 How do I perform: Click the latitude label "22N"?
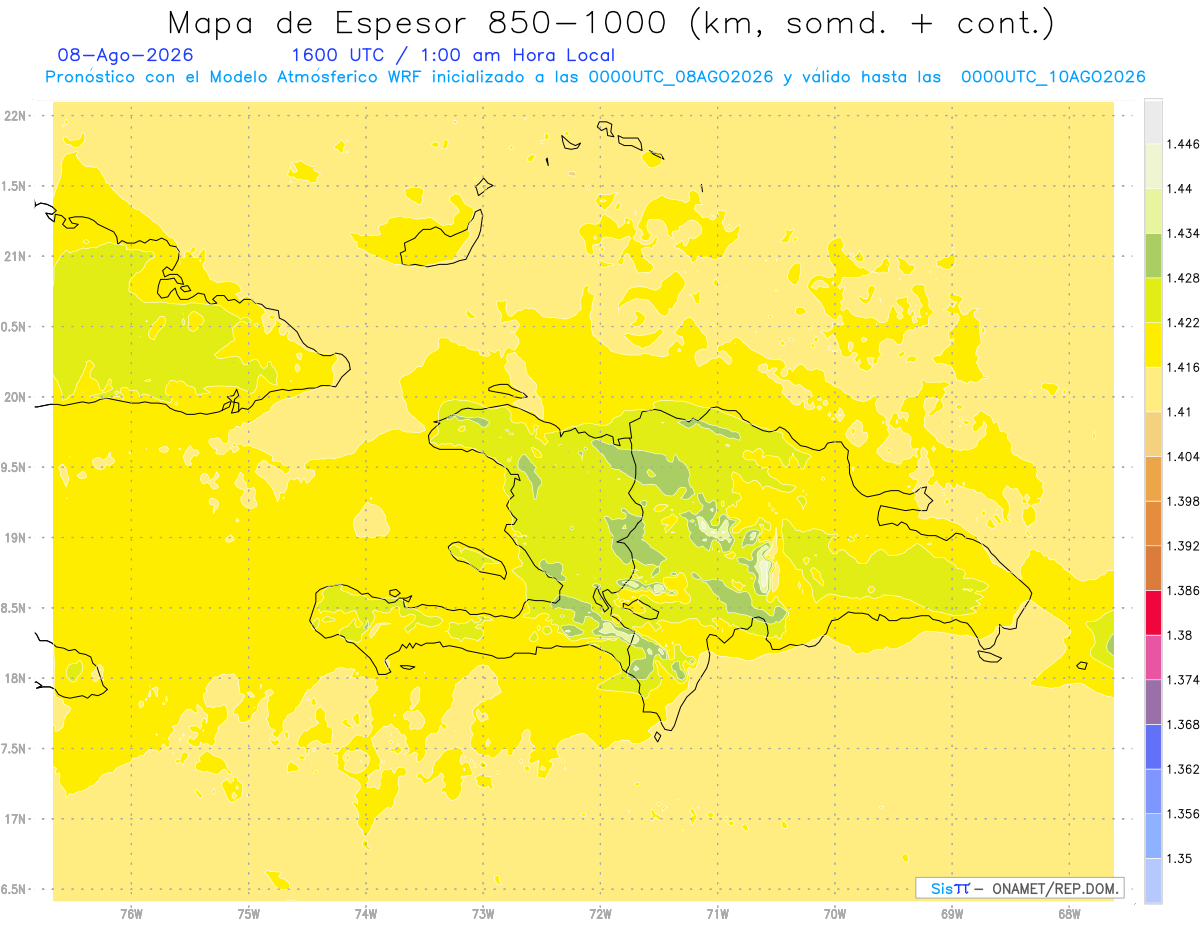(x=15, y=116)
